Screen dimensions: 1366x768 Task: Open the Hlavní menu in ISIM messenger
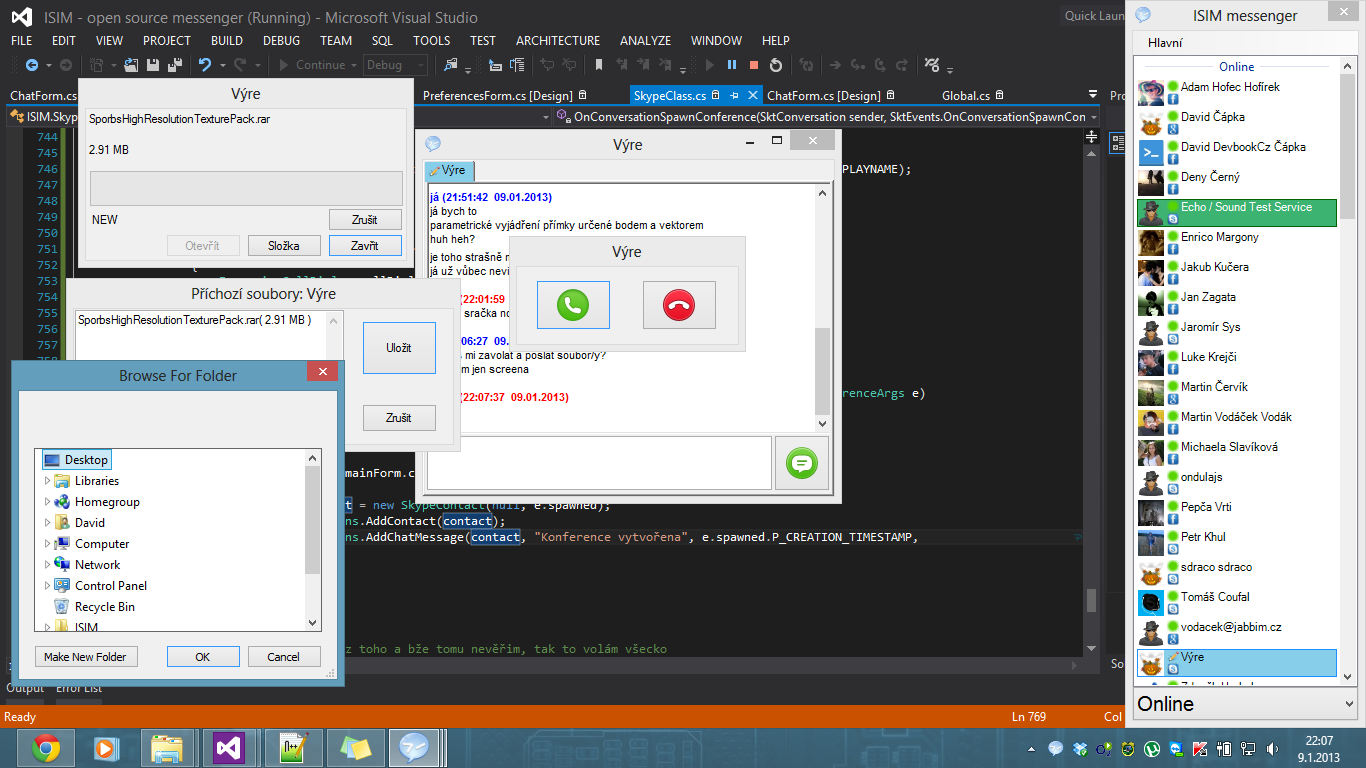[x=1165, y=43]
